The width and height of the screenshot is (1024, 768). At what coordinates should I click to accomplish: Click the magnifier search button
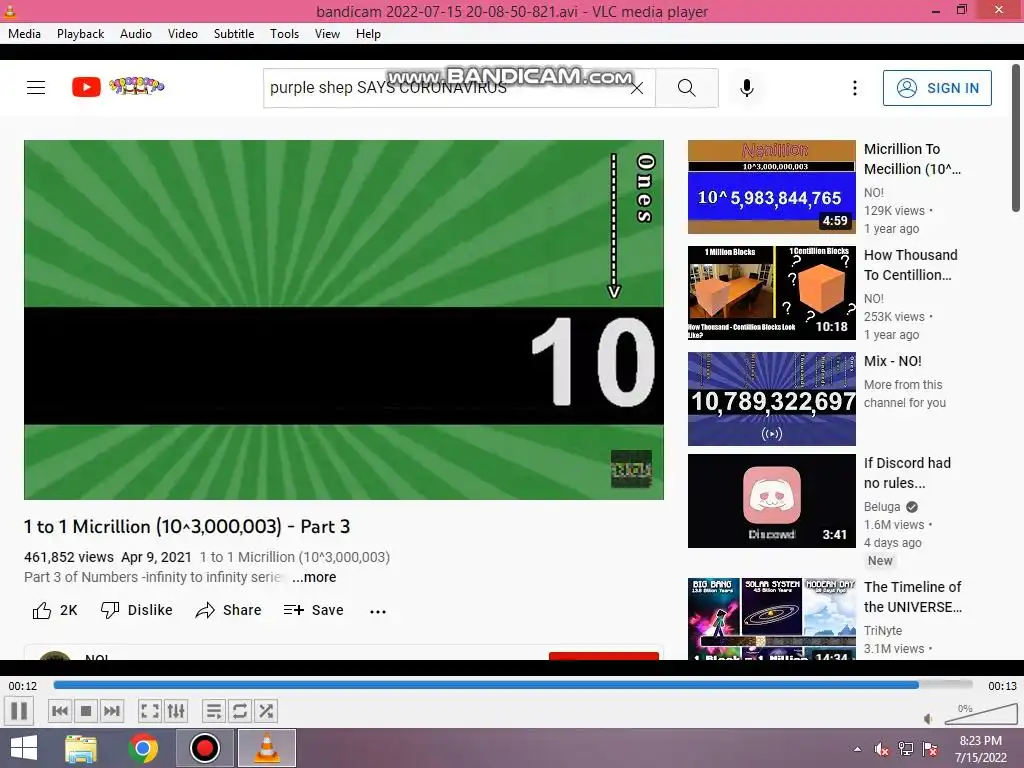point(686,88)
